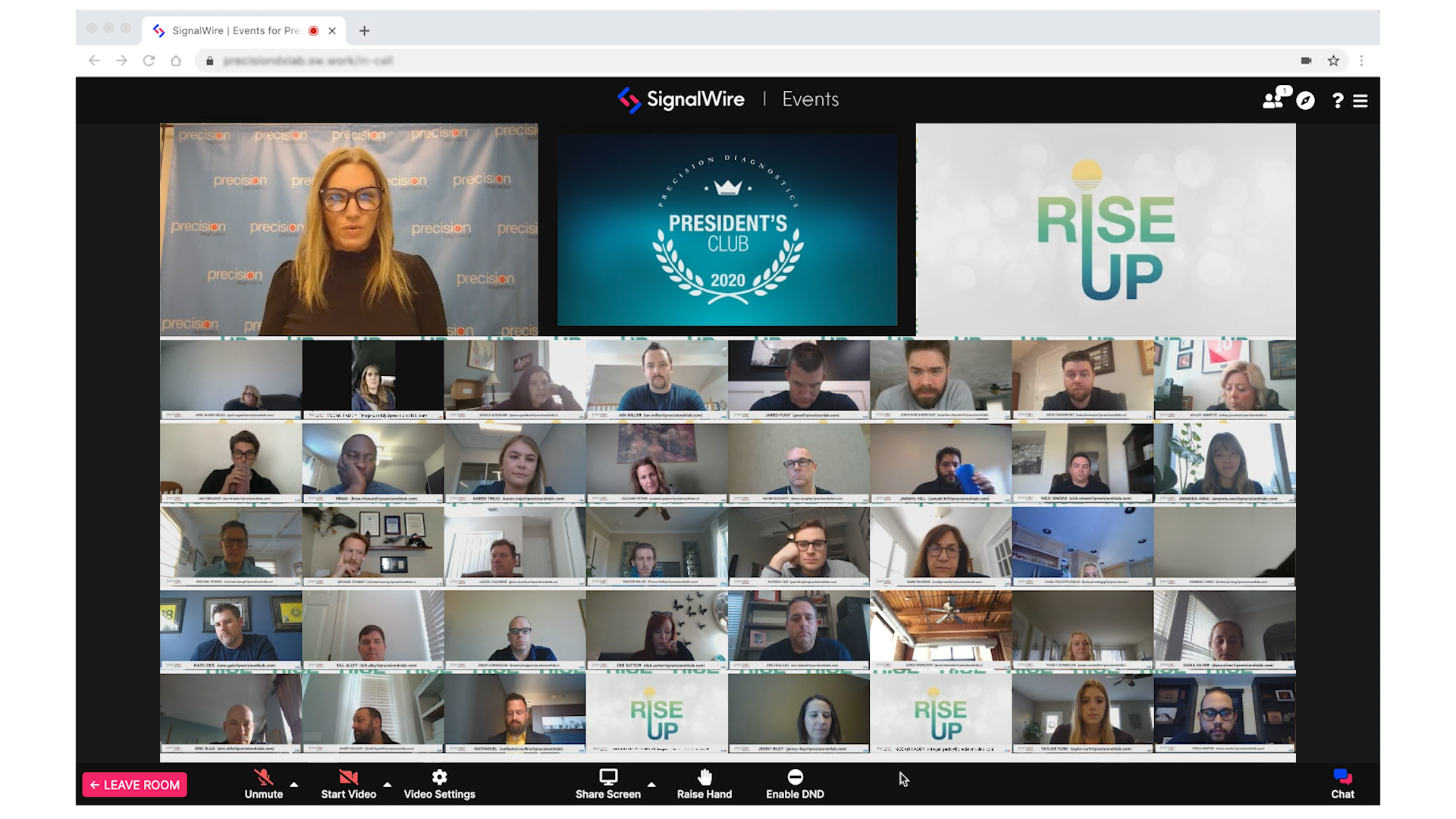The image size is (1456, 819).
Task: Select Karen Trejo's video tile
Action: pyautogui.click(x=515, y=463)
